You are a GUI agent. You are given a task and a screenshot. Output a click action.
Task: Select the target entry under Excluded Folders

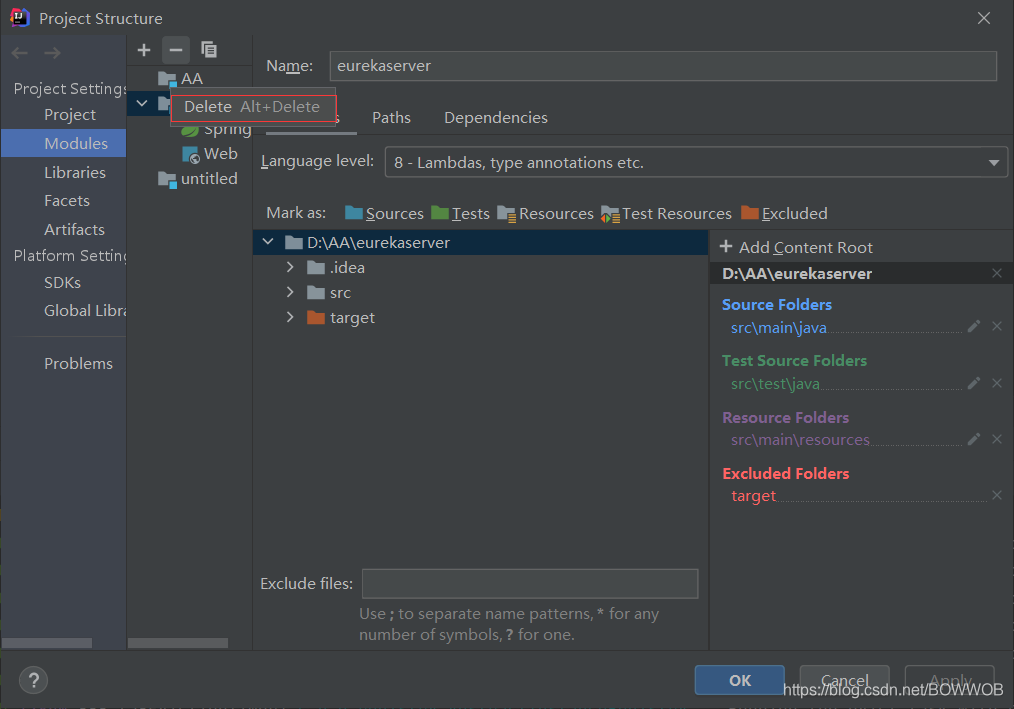click(x=753, y=496)
